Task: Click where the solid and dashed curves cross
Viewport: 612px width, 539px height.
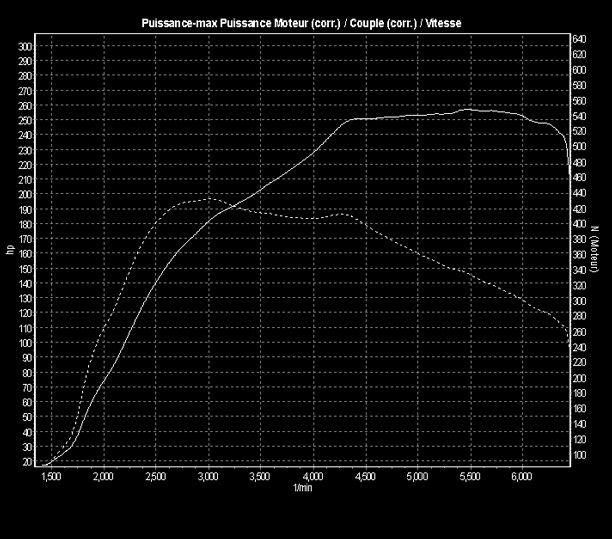Action: [231, 206]
